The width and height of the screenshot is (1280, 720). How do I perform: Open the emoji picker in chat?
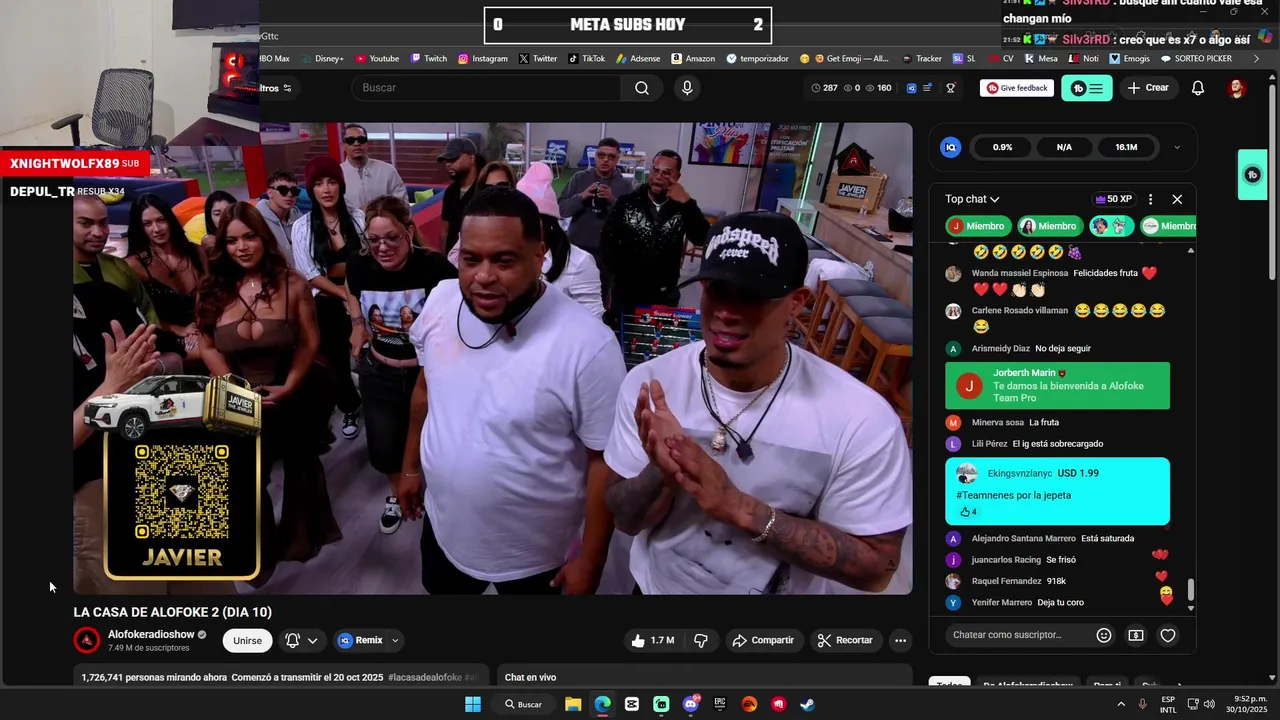[x=1104, y=635]
